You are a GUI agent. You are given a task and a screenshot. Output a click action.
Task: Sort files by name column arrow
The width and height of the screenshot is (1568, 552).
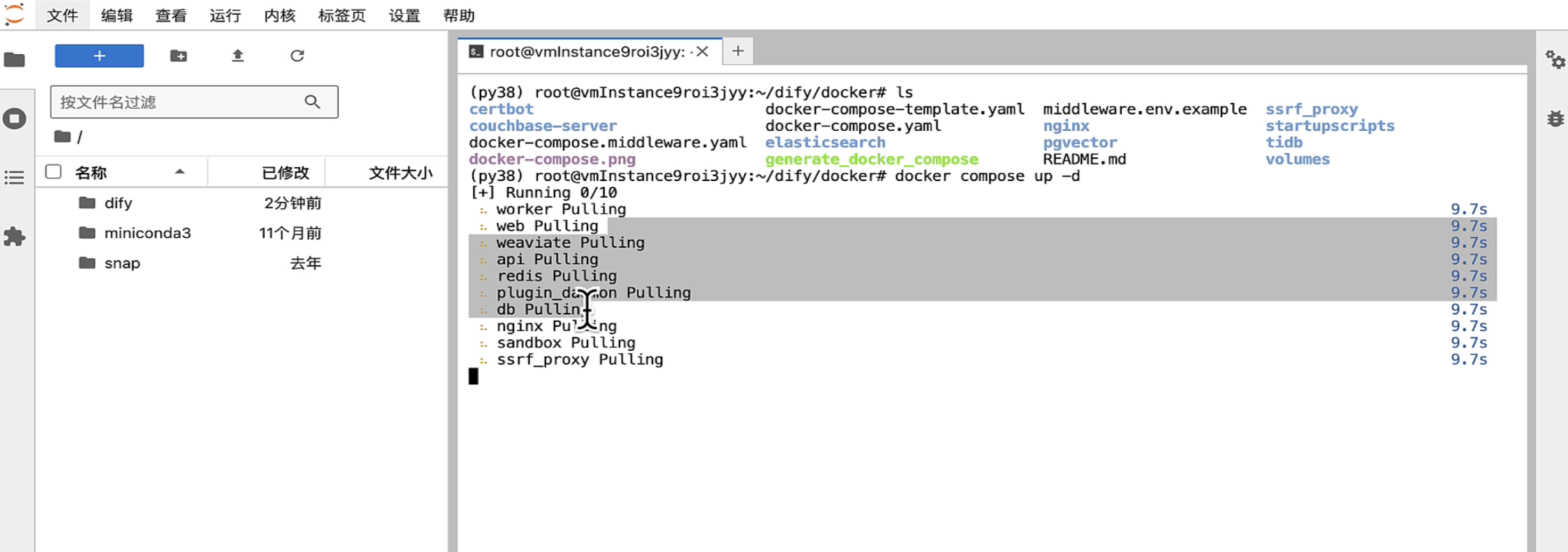point(180,172)
